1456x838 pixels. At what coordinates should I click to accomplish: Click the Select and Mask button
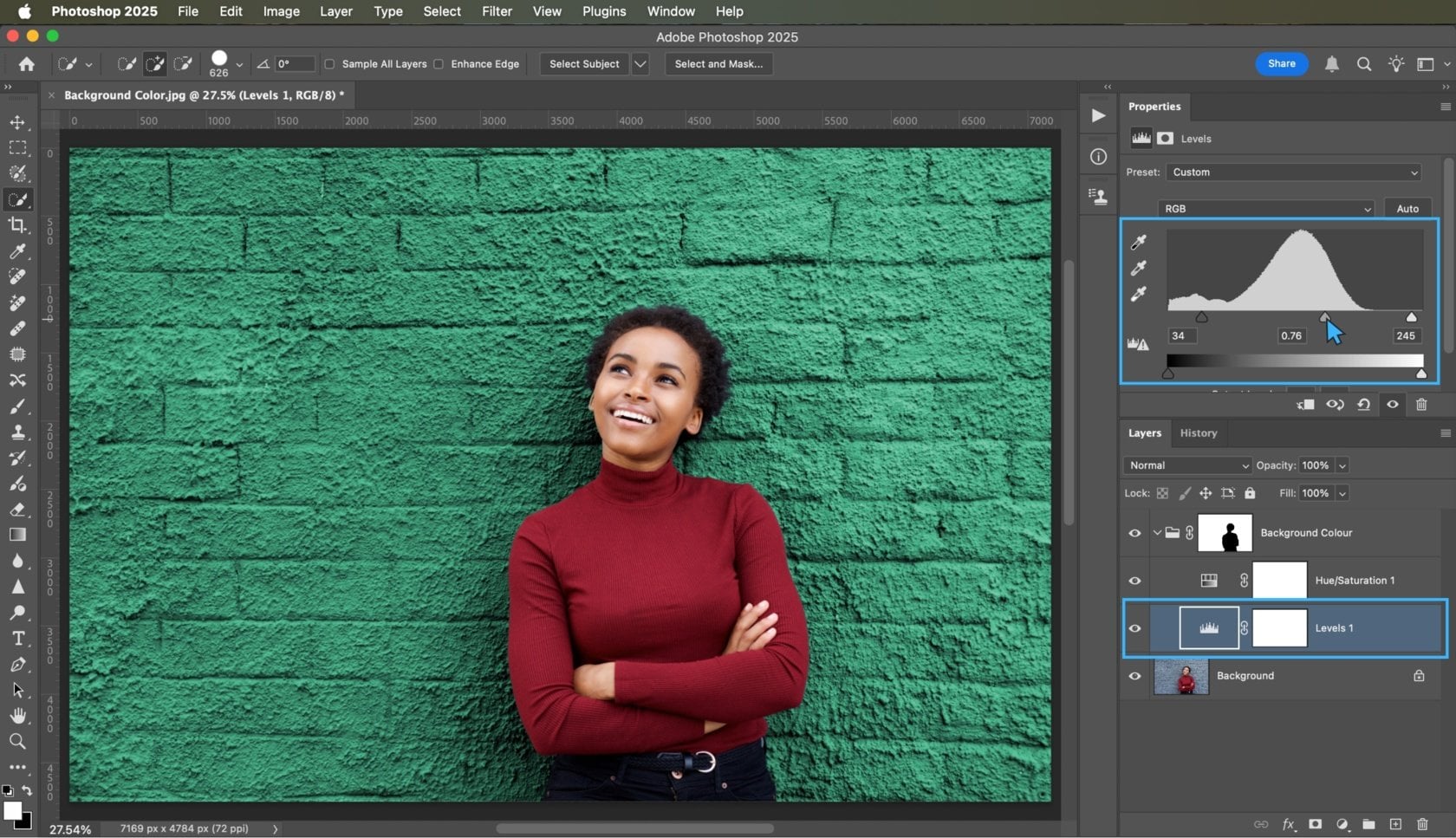click(x=718, y=64)
